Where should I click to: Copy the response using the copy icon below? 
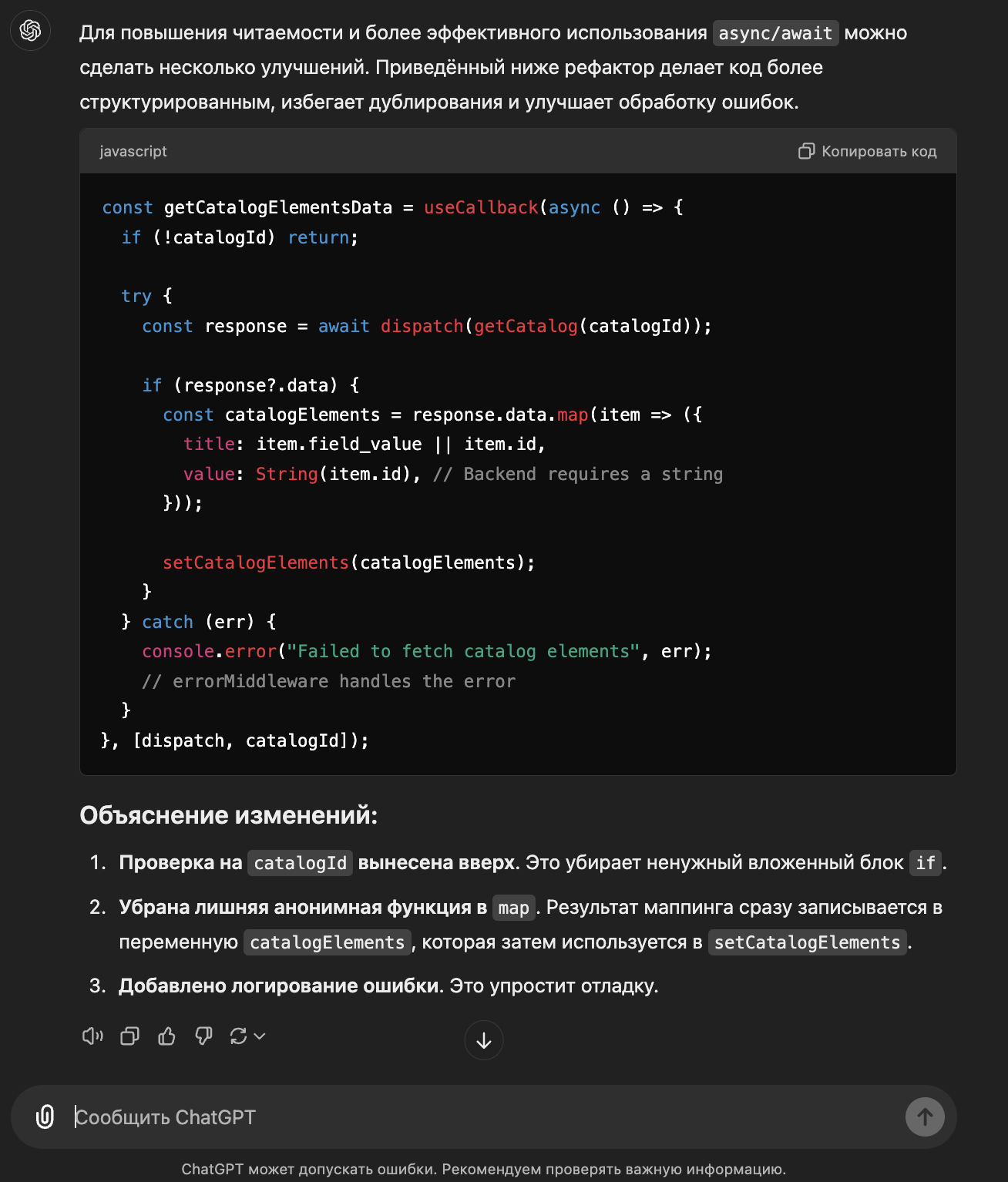(129, 1036)
